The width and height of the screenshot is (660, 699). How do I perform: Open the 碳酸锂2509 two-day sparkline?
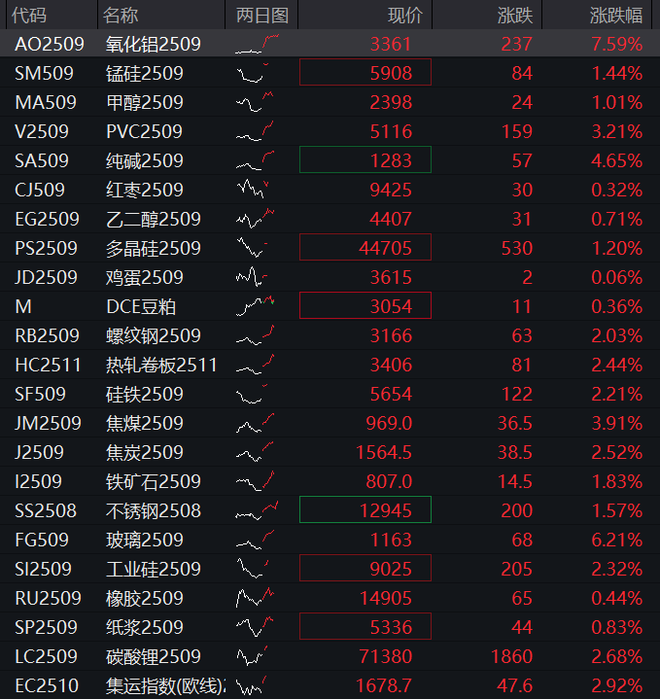(252, 656)
